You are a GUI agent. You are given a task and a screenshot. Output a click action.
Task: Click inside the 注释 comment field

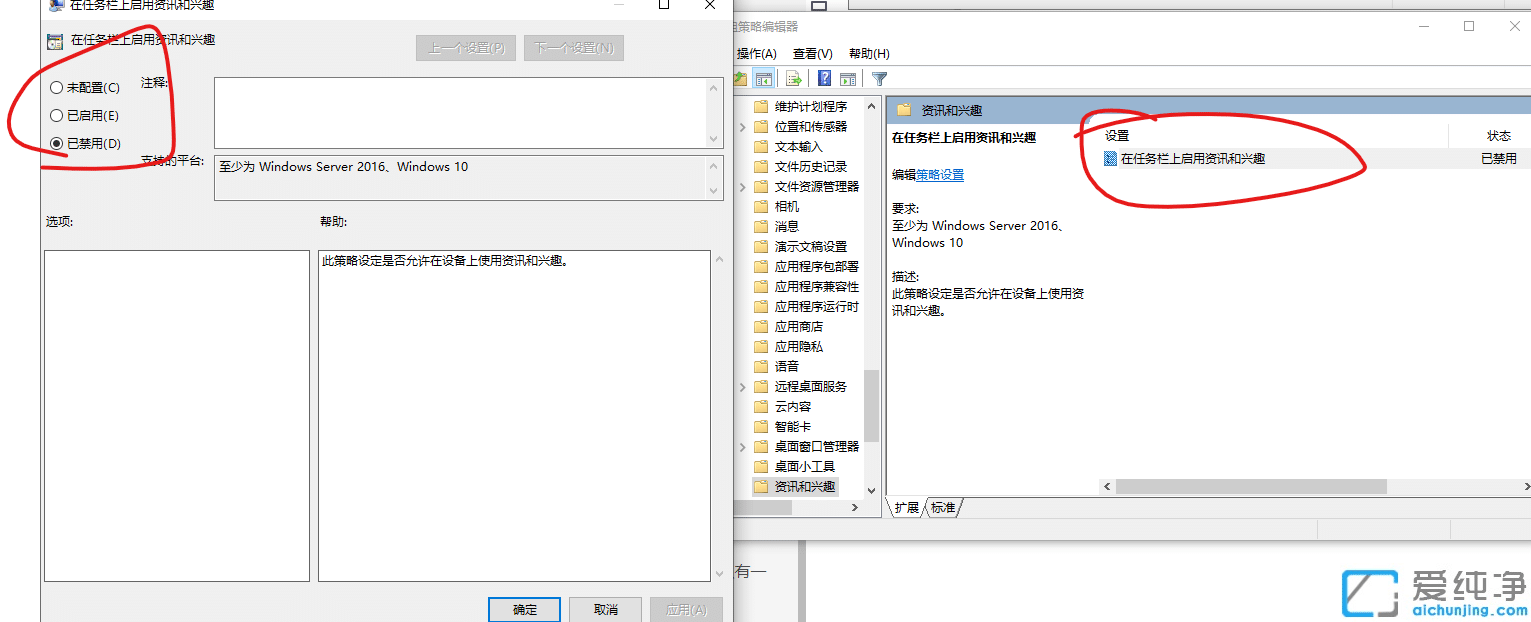point(467,112)
